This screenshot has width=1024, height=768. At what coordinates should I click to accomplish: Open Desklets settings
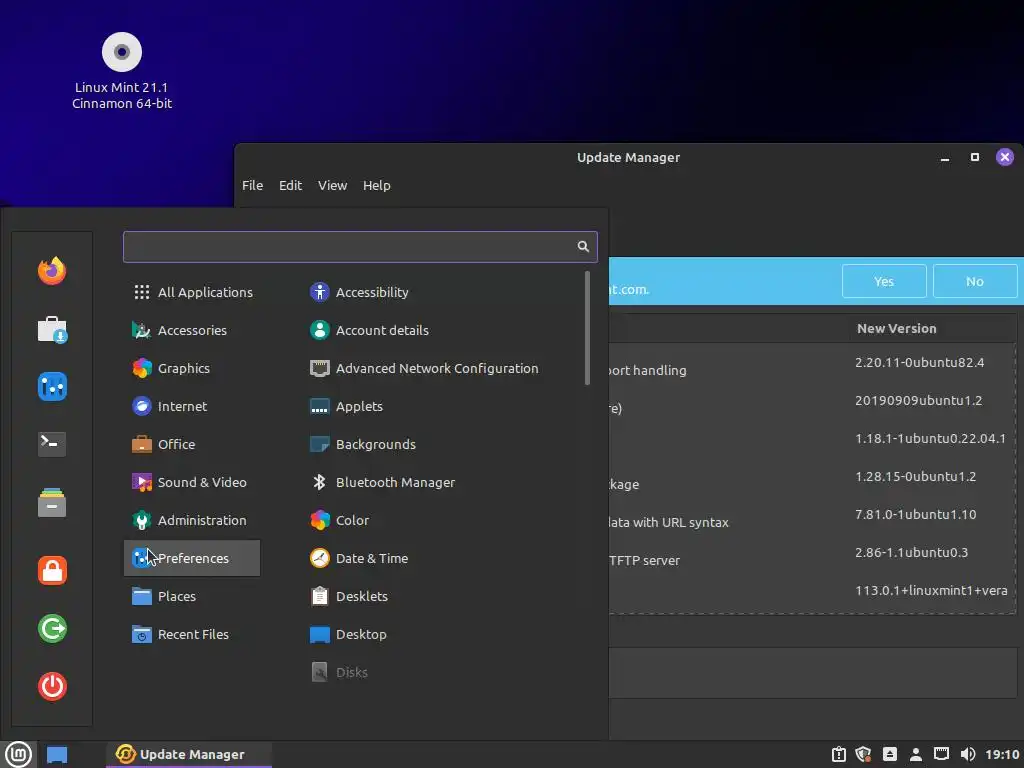click(349, 596)
